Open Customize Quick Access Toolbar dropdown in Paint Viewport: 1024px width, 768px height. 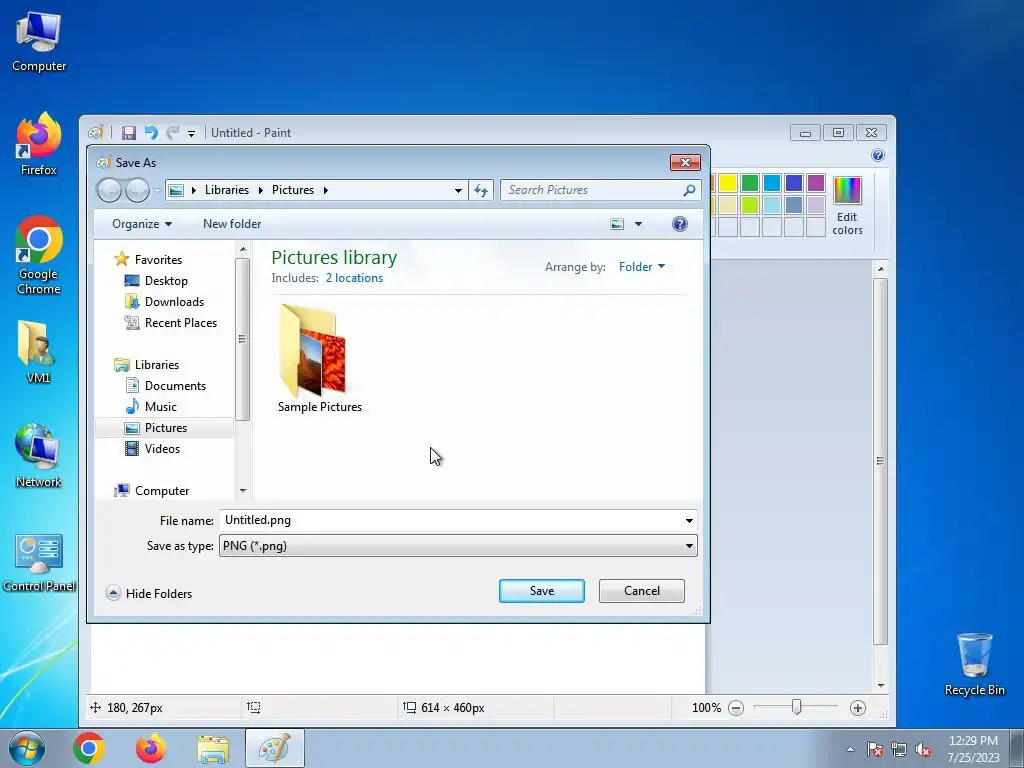click(x=191, y=133)
